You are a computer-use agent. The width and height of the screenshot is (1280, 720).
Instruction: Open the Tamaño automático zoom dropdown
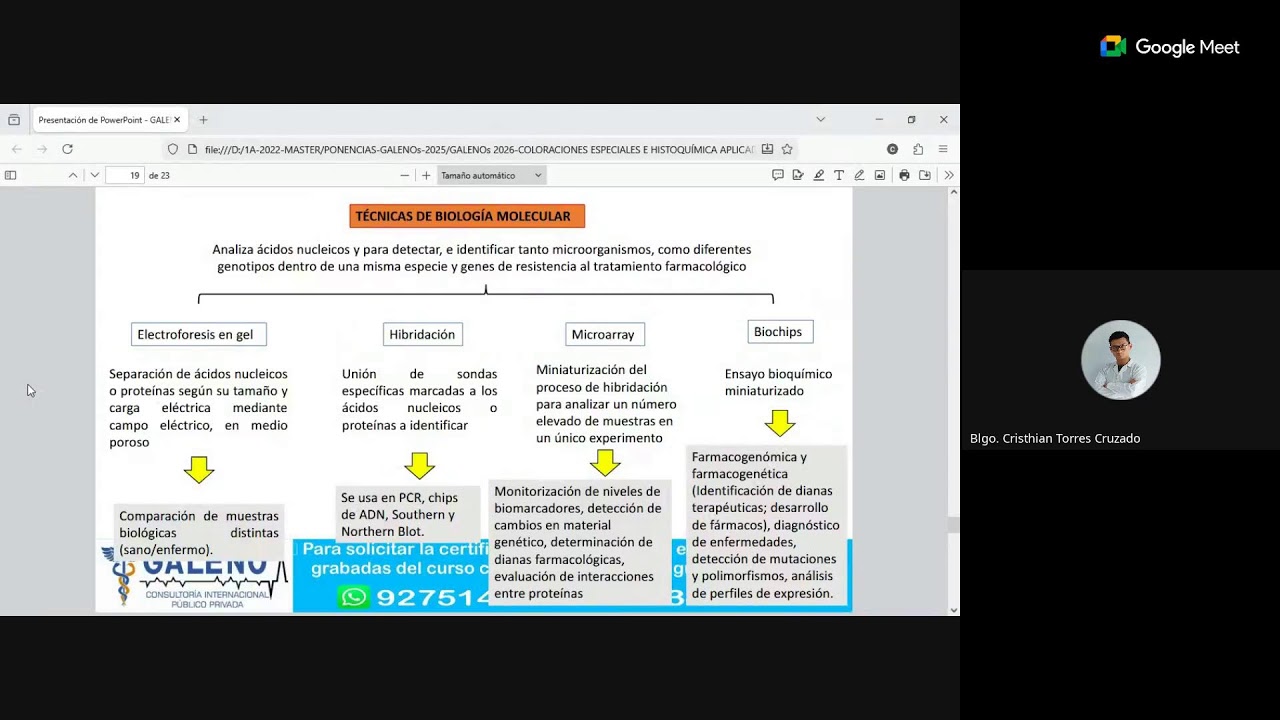[491, 175]
